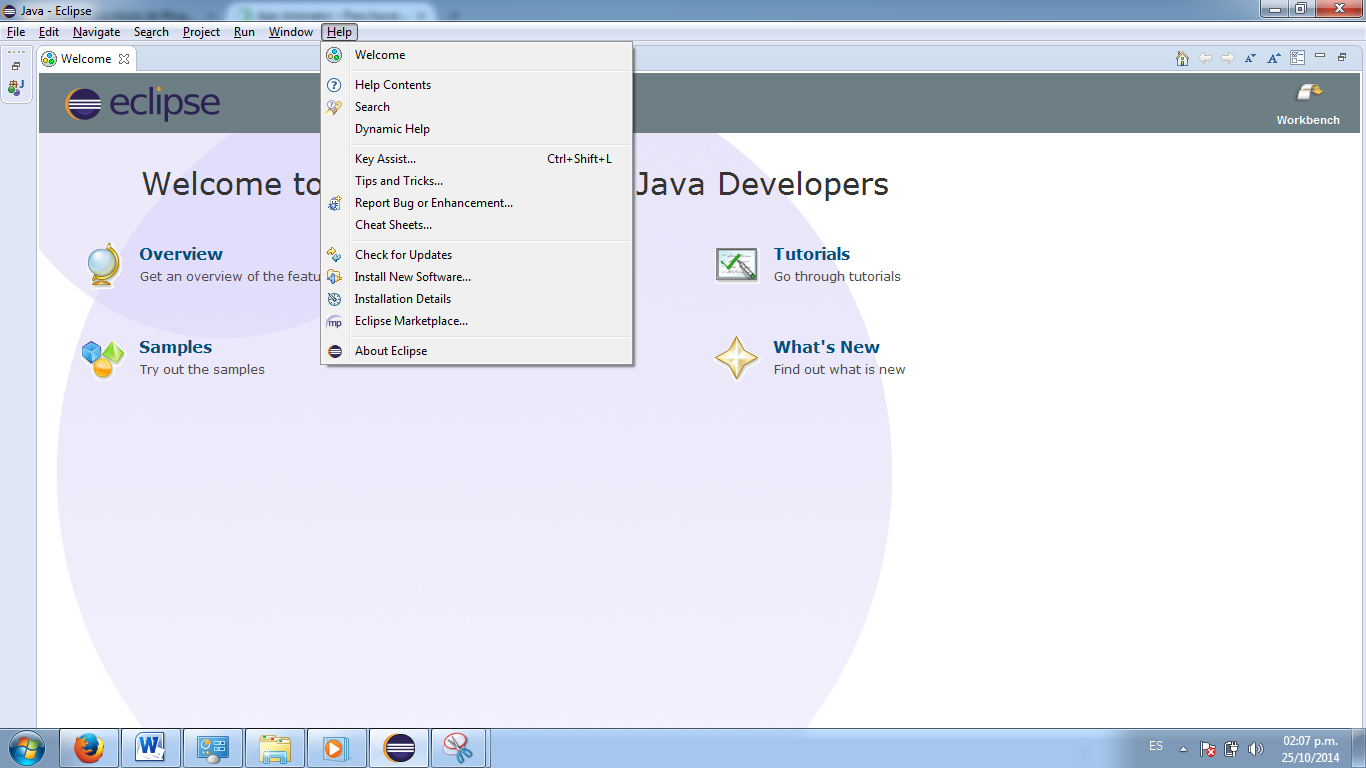Open the Edit menu
The height and width of the screenshot is (768, 1366).
49,32
